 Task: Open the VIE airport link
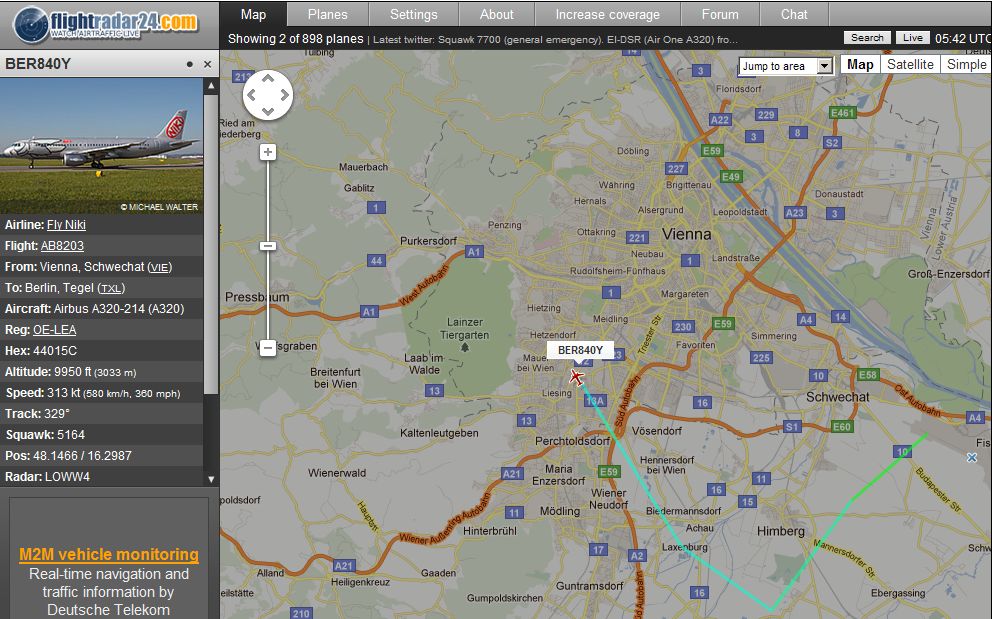(x=159, y=267)
